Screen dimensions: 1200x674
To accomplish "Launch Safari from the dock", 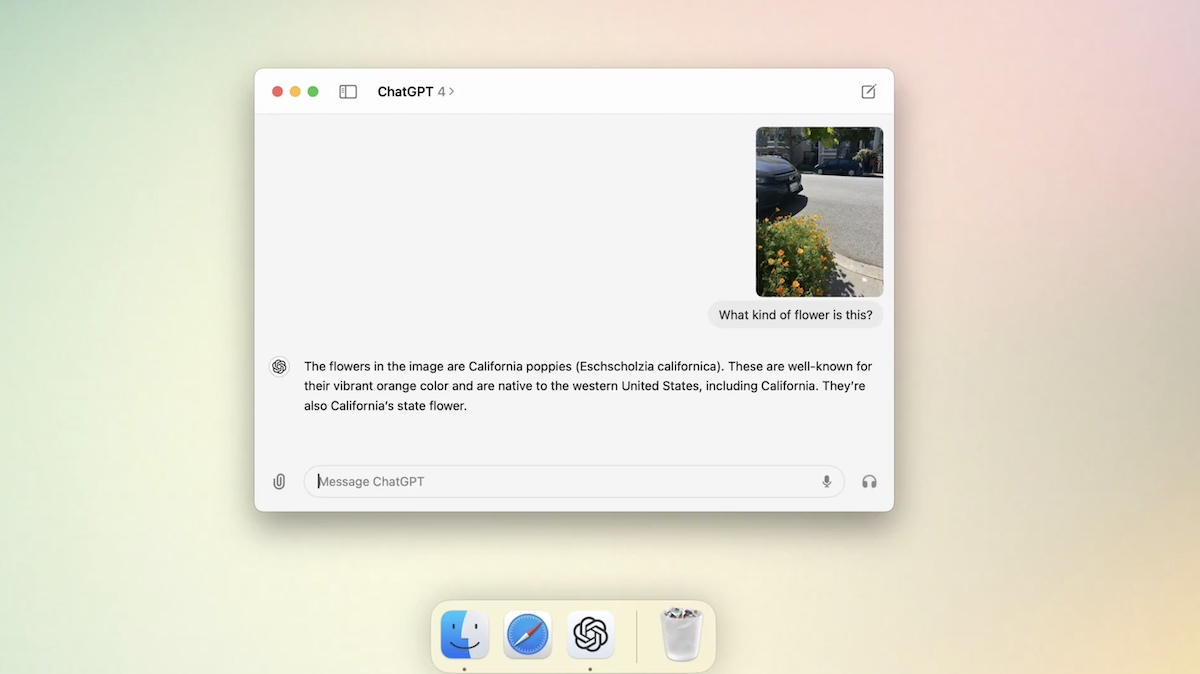I will click(528, 634).
